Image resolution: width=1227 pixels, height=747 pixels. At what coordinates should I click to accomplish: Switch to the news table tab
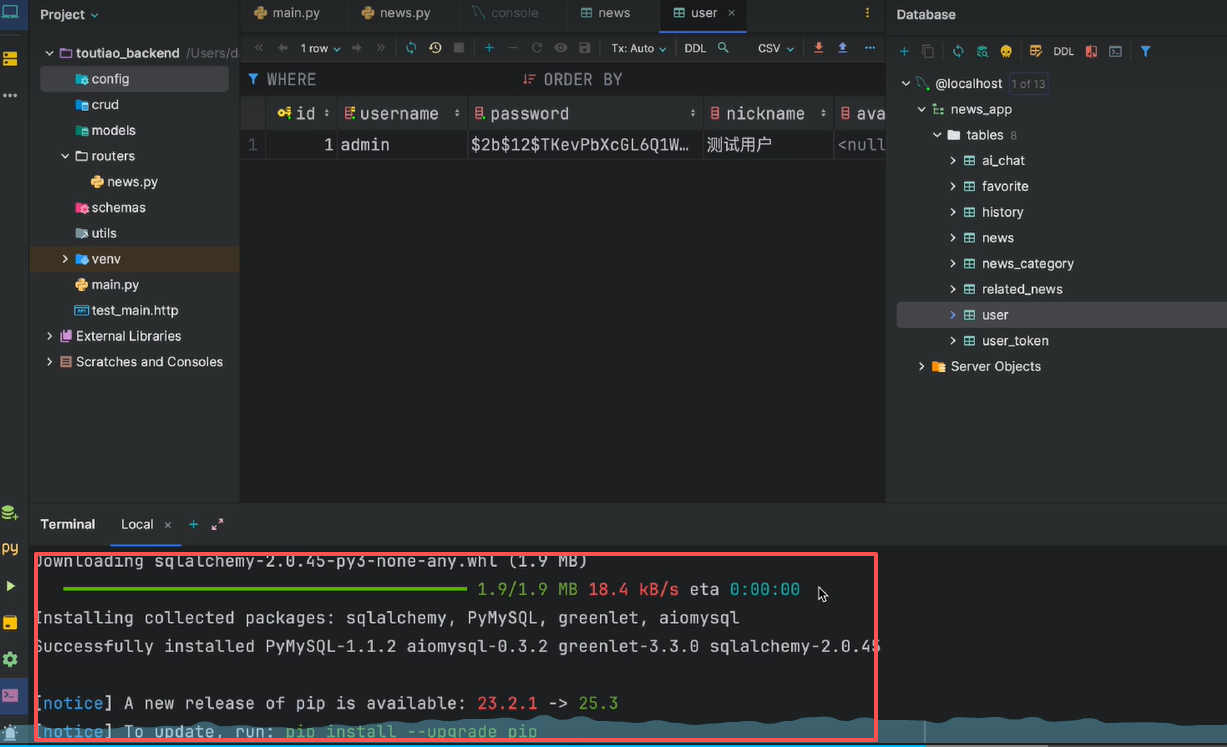coord(605,13)
